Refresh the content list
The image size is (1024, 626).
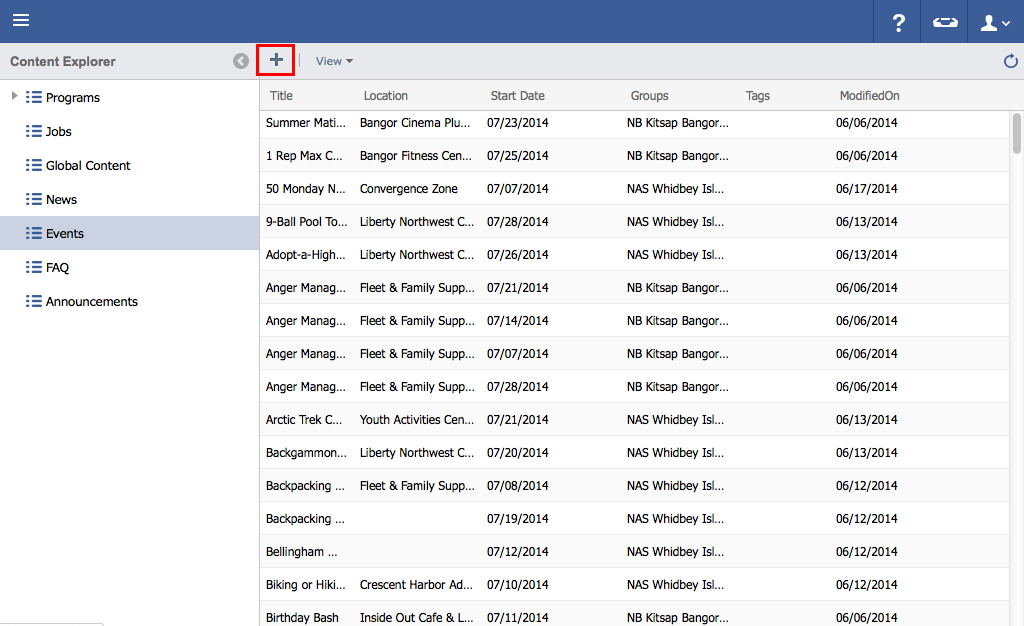[x=1010, y=62]
